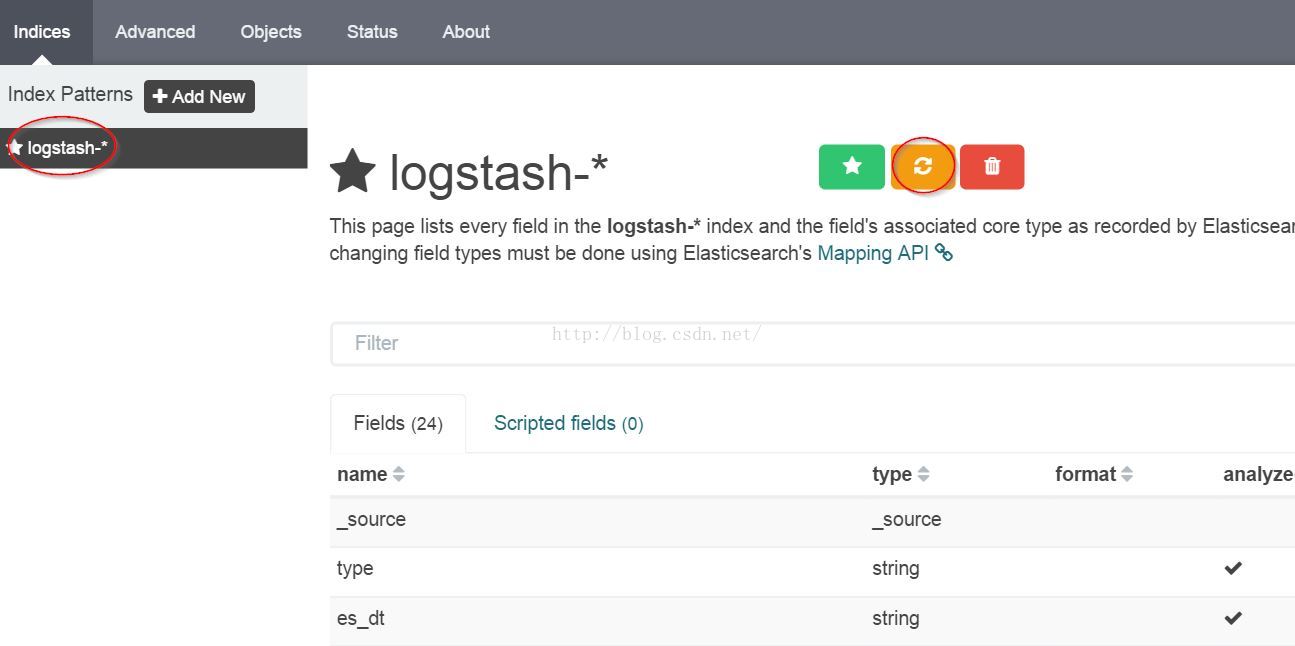Switch to Scripted fields (0) tab

click(568, 423)
